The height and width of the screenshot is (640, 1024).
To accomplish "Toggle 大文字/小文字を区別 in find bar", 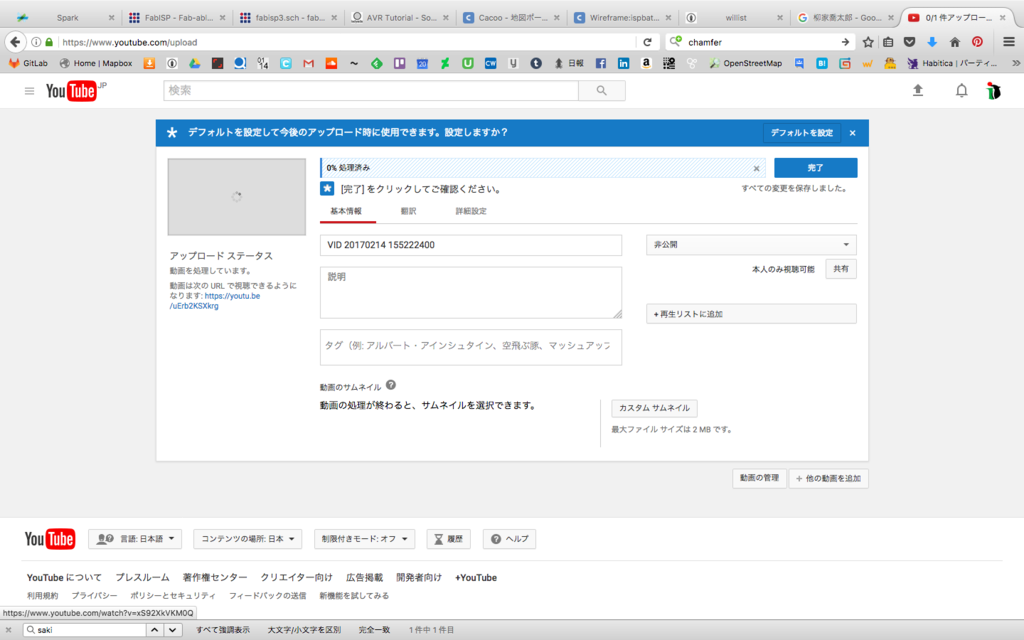I will [x=304, y=630].
